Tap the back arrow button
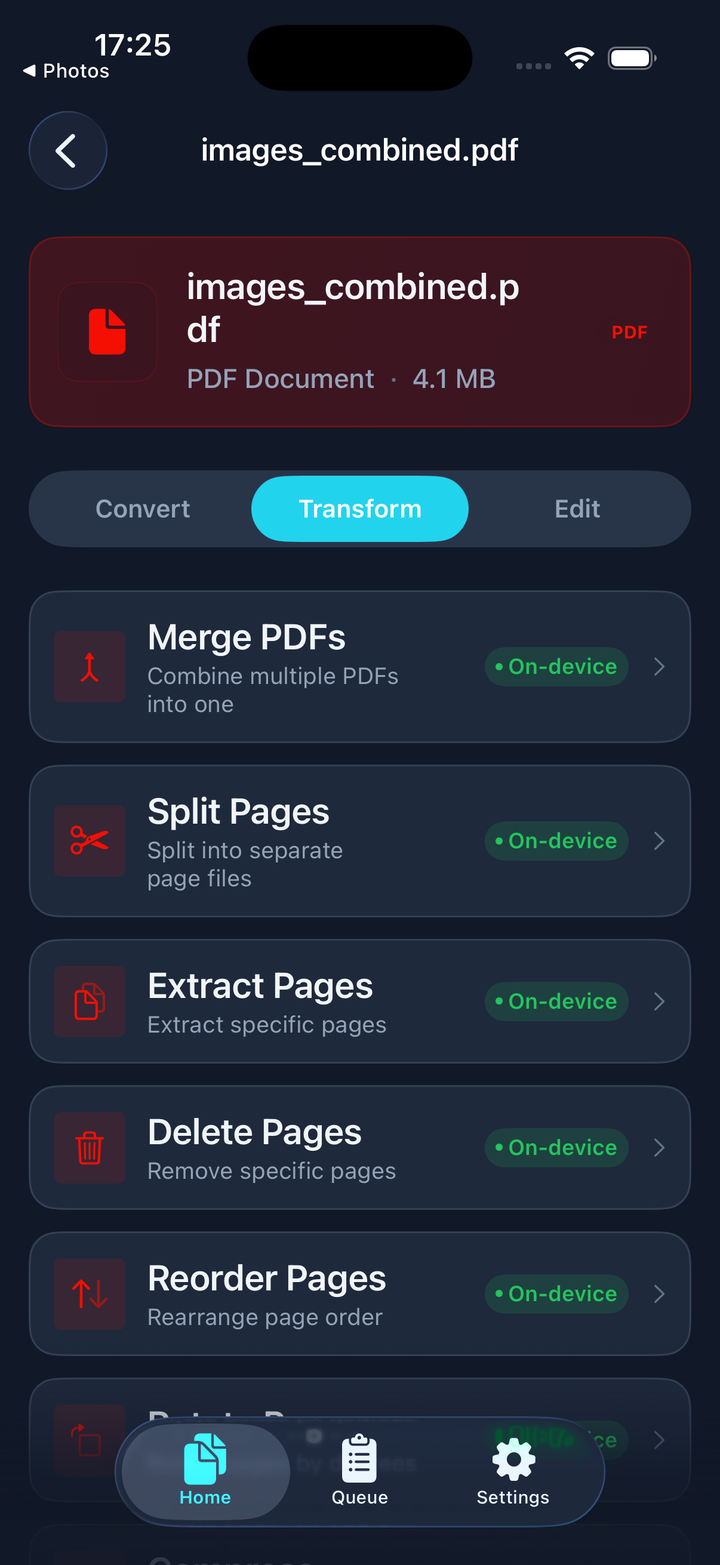The image size is (720, 1565). [68, 151]
